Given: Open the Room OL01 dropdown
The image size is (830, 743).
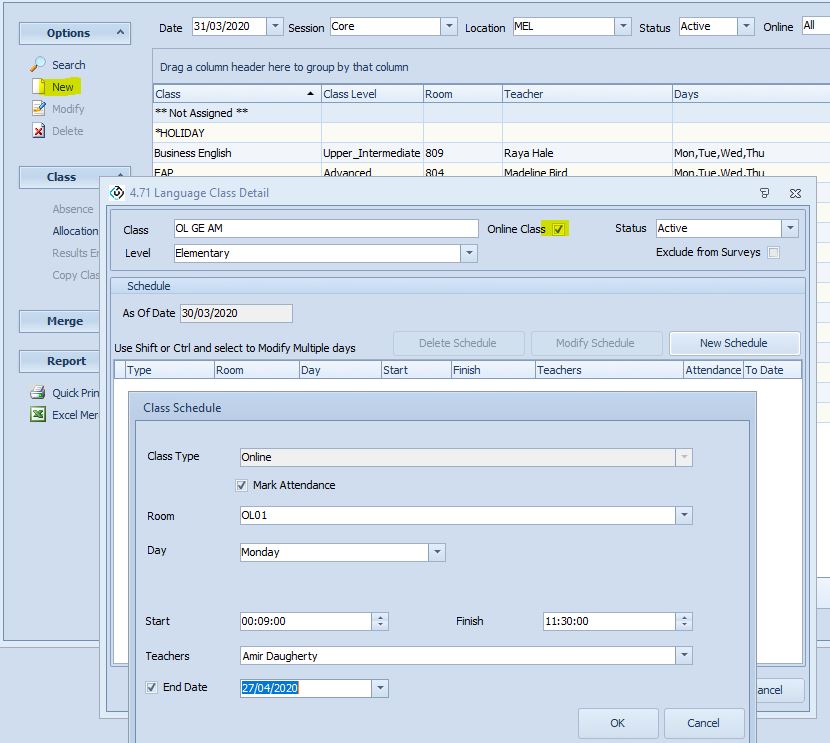Looking at the screenshot, I should tap(684, 517).
